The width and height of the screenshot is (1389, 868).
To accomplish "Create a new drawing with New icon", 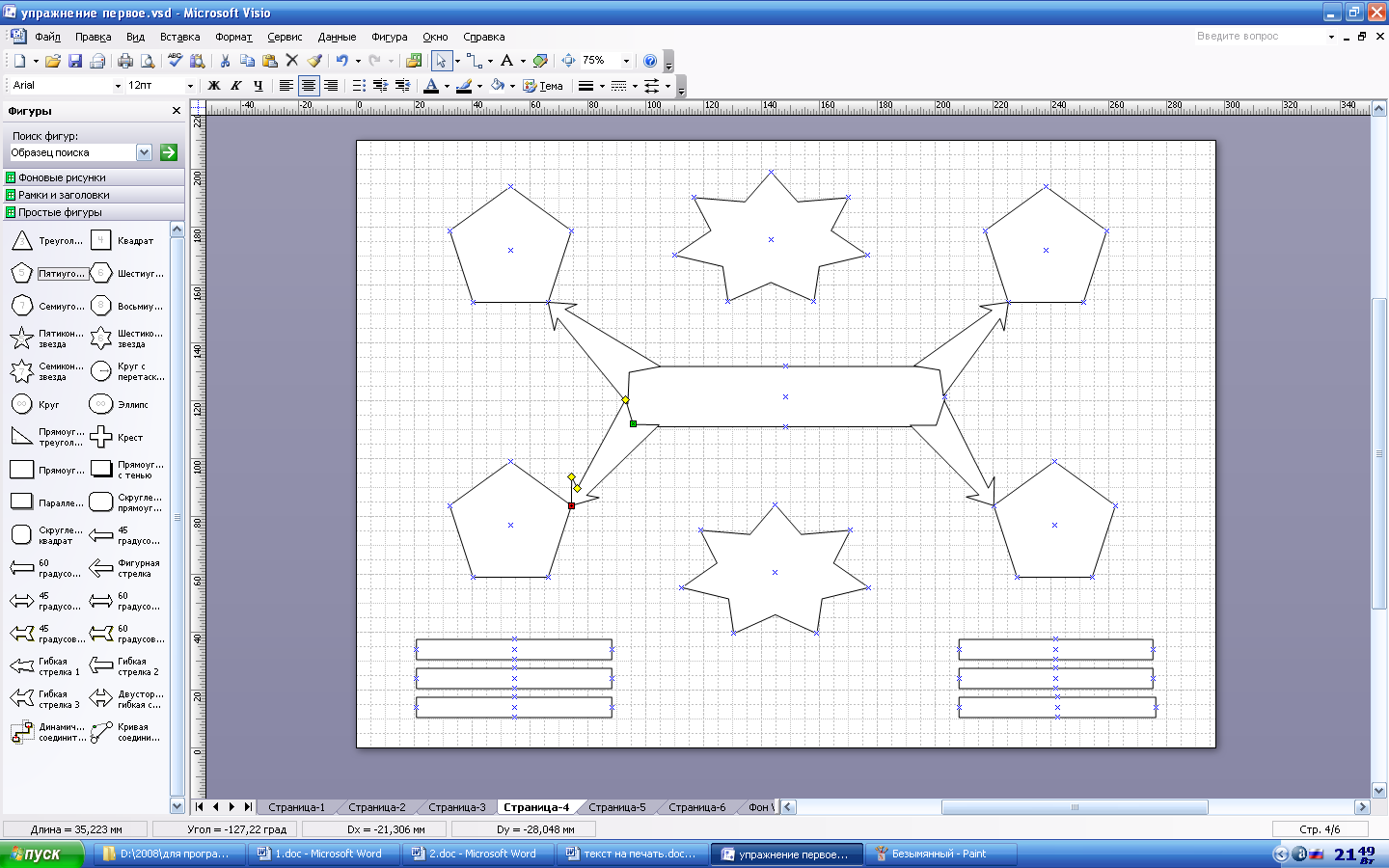I will coord(19,61).
